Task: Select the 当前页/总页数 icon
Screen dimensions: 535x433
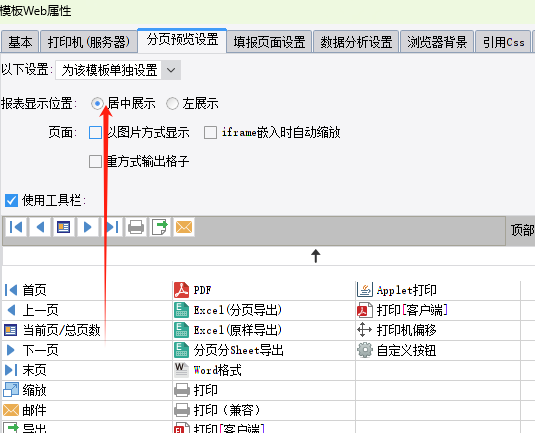Action: pyautogui.click(x=11, y=330)
